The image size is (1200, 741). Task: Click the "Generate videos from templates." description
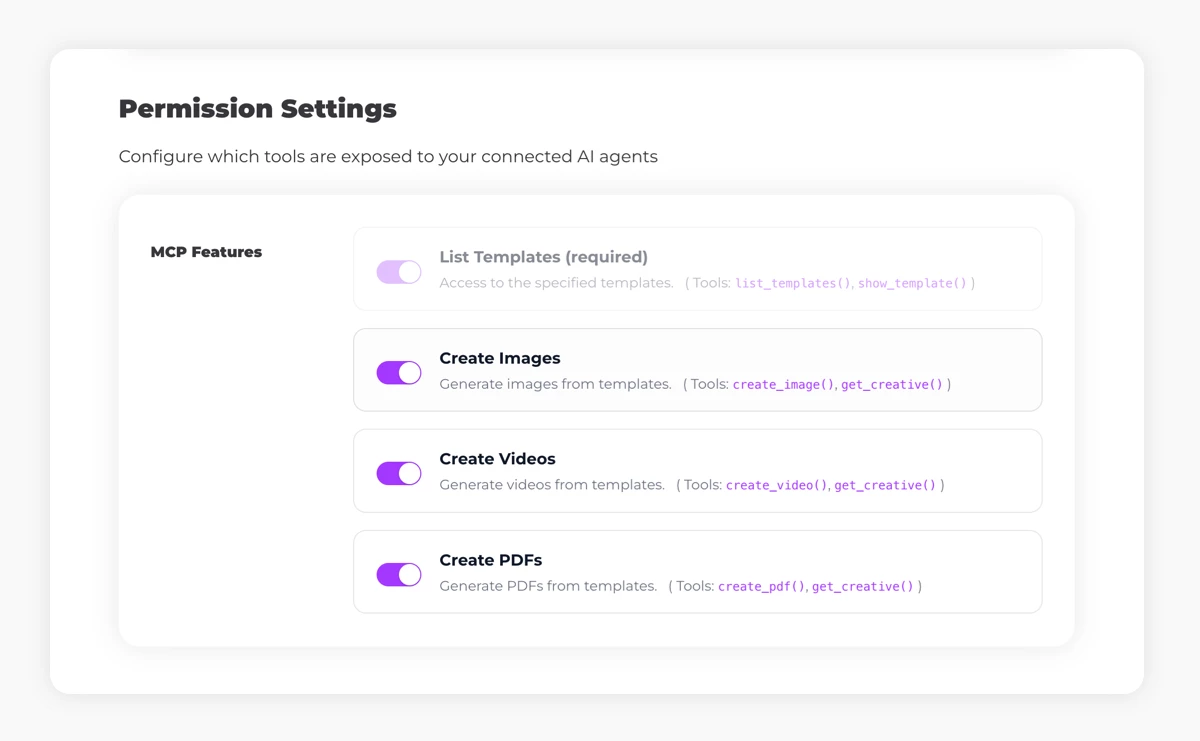(552, 485)
